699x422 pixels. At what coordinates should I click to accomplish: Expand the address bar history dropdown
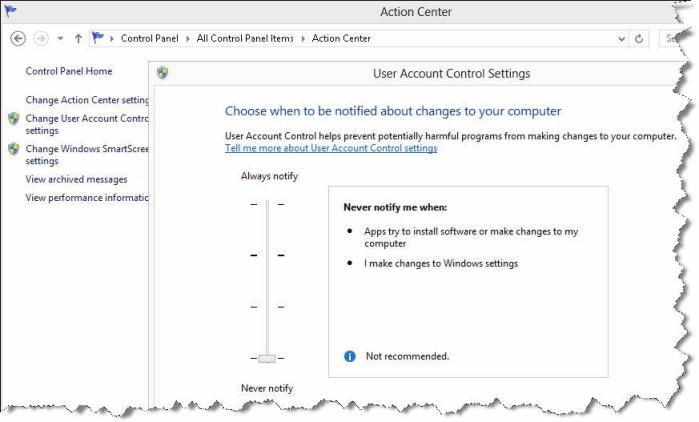pyautogui.click(x=621, y=39)
